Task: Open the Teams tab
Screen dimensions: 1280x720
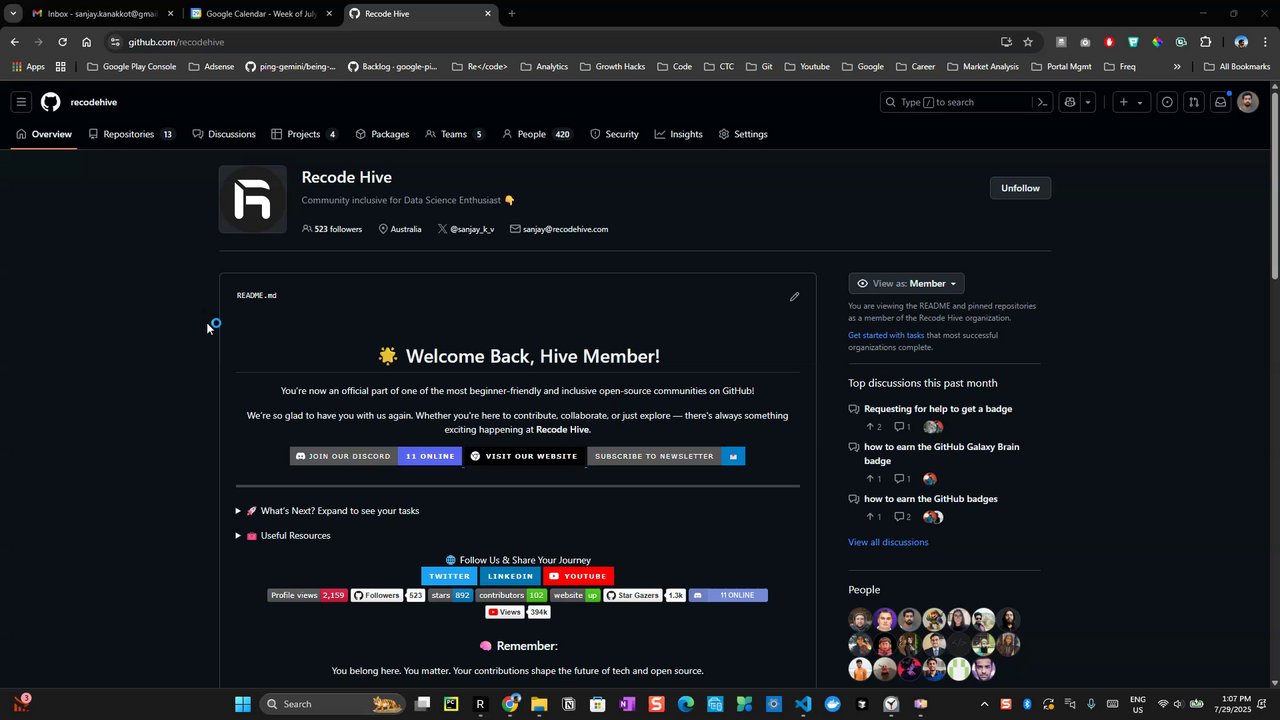Action: click(455, 134)
